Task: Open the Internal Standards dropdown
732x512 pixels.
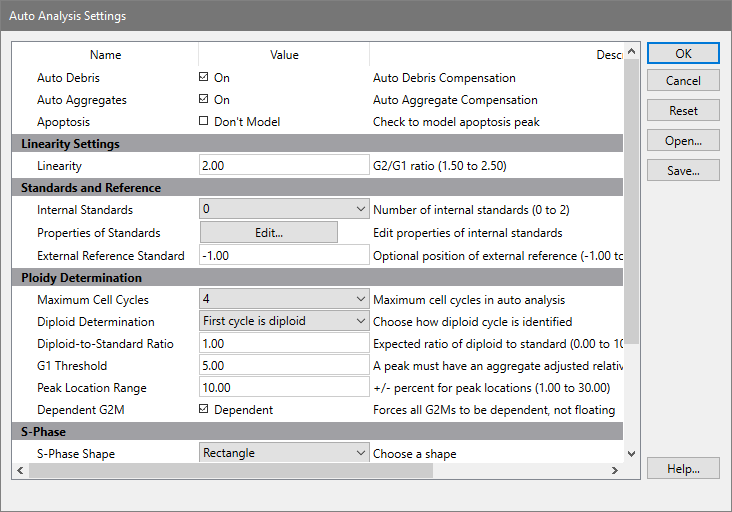Action: point(284,209)
